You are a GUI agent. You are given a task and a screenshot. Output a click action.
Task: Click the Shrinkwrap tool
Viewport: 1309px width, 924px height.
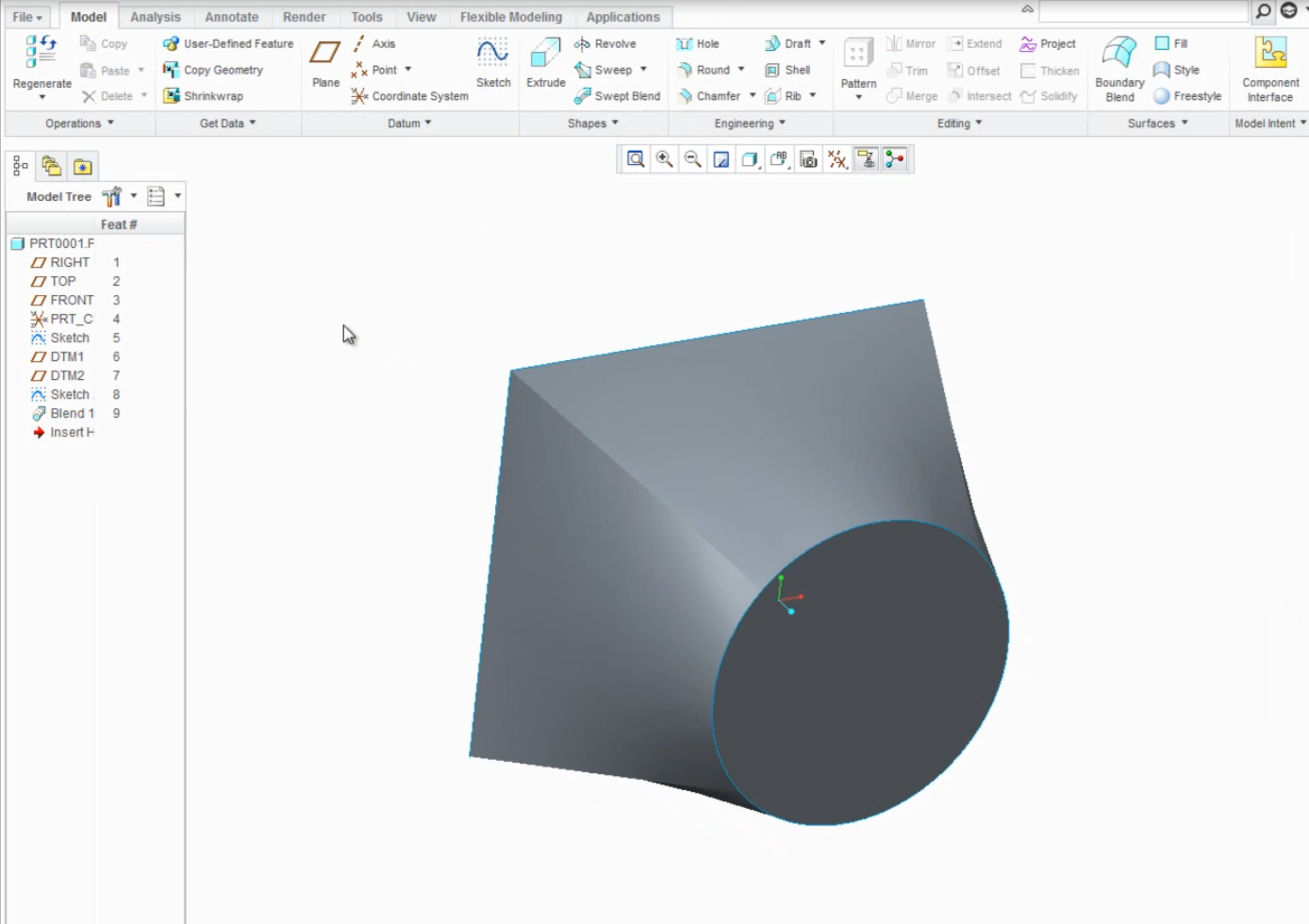(x=203, y=96)
